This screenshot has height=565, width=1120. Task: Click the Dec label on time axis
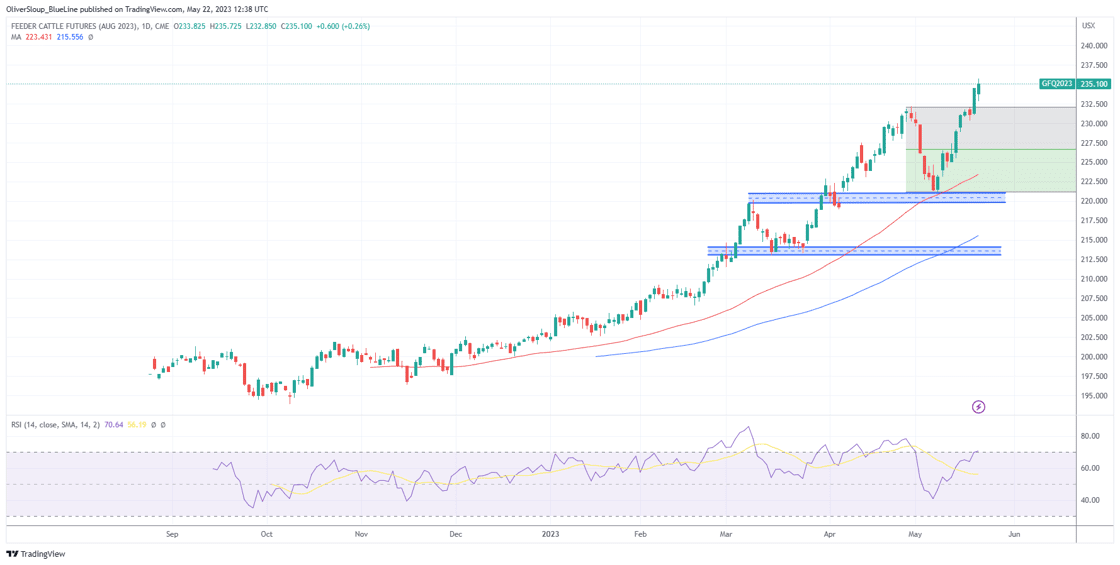click(454, 534)
